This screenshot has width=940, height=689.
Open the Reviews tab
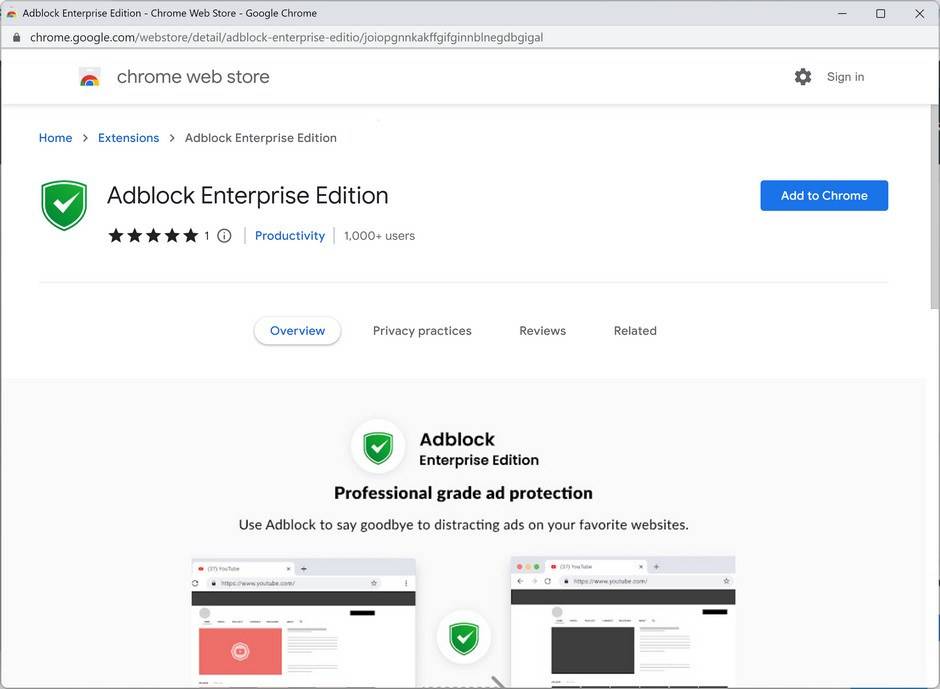coord(542,331)
